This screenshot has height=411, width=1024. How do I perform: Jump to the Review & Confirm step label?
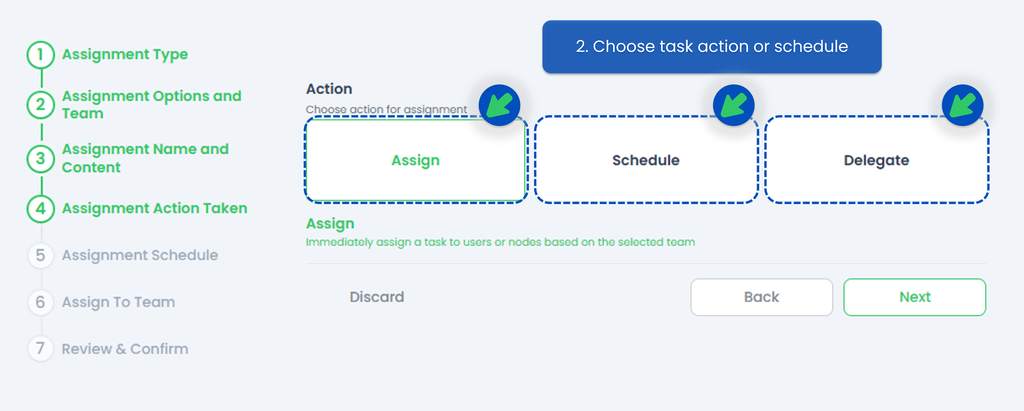125,349
